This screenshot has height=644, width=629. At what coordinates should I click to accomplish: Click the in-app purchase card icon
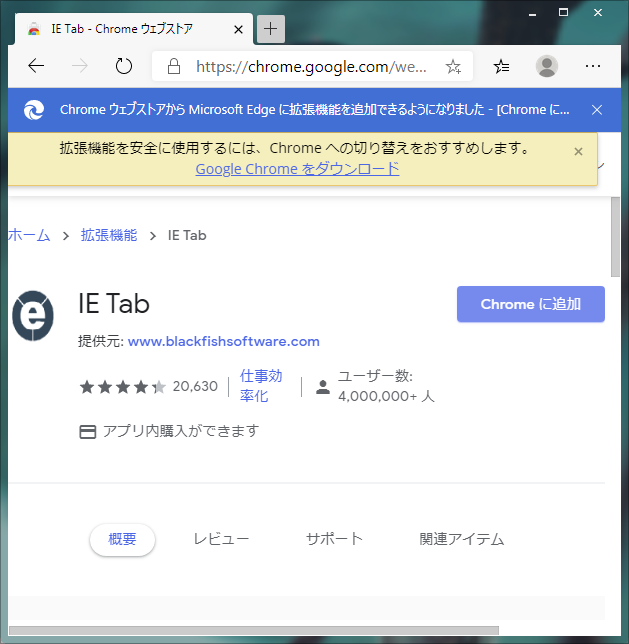(88, 432)
